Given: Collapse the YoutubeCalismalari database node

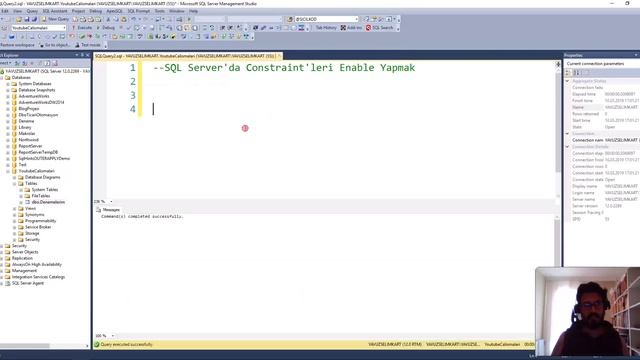Looking at the screenshot, I should [8, 171].
